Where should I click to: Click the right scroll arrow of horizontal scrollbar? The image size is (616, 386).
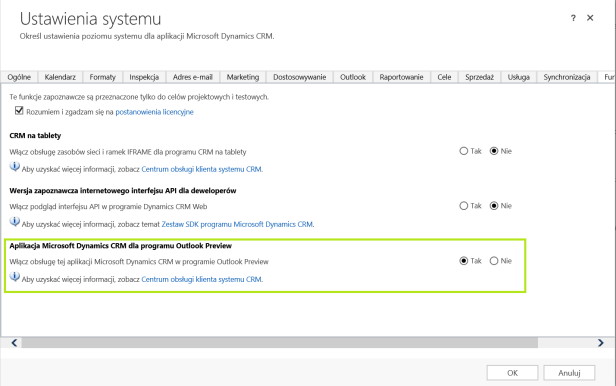coord(600,343)
